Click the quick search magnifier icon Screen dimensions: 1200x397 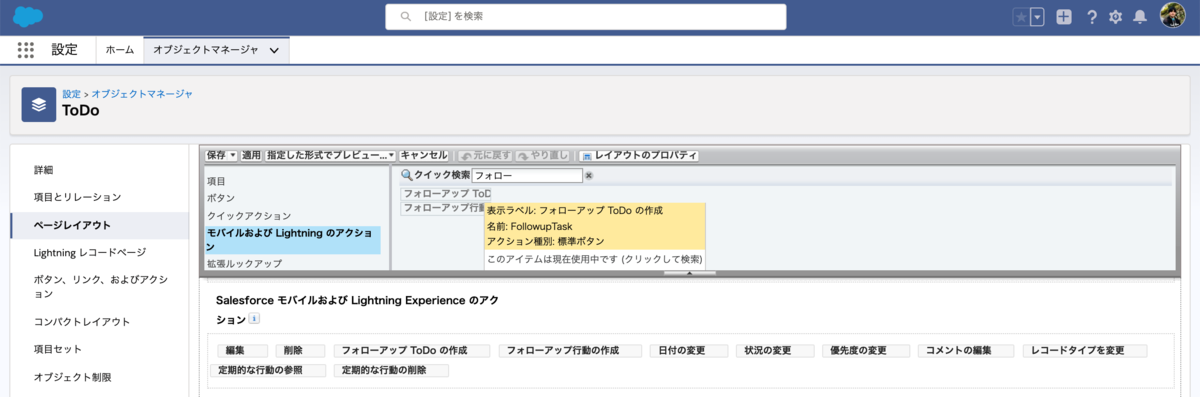pyautogui.click(x=407, y=175)
